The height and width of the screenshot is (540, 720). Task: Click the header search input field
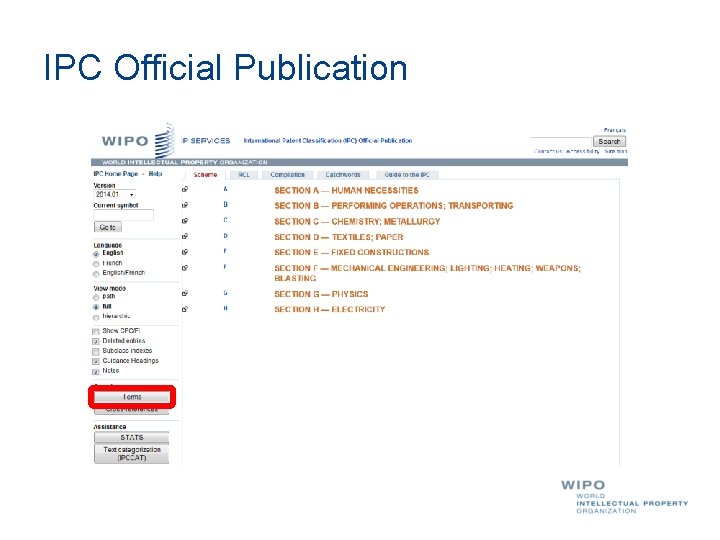pyautogui.click(x=561, y=141)
